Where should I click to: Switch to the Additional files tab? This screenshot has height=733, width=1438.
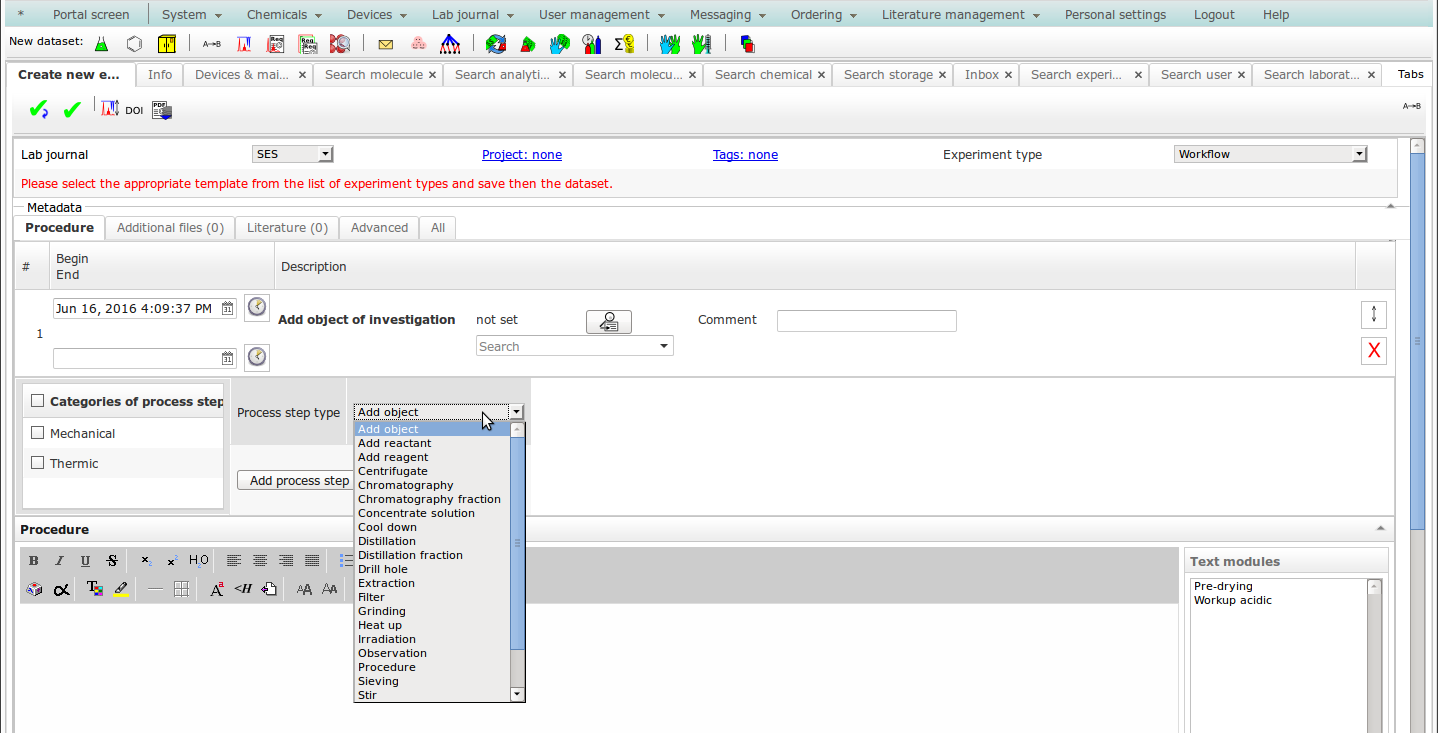(x=170, y=228)
